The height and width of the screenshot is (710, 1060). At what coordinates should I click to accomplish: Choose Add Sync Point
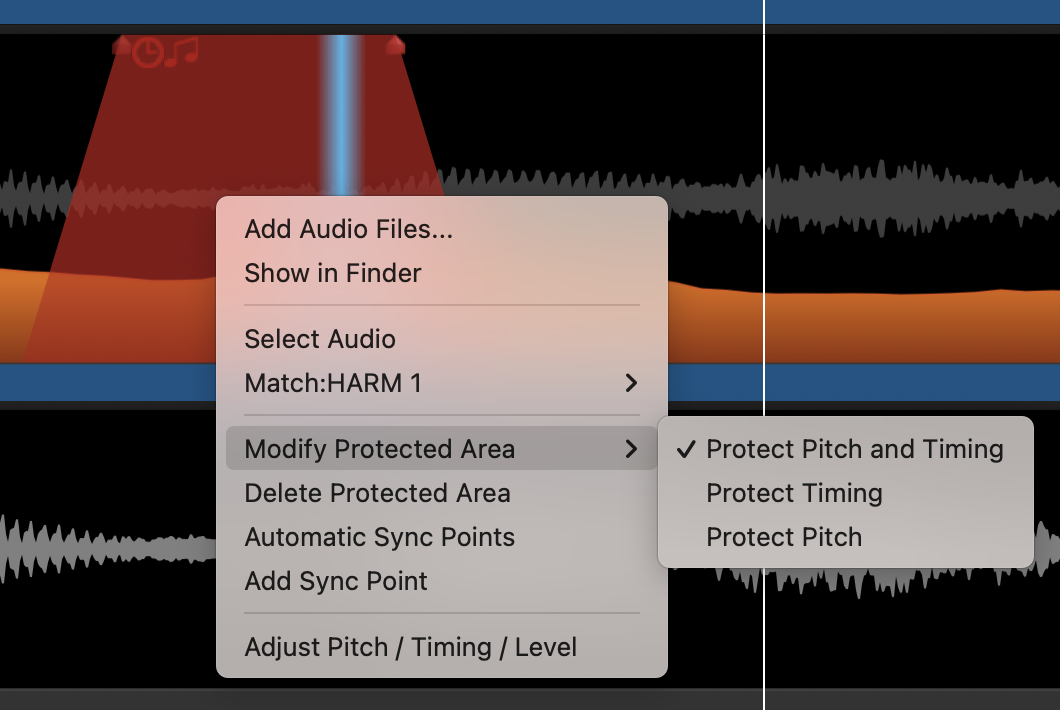point(336,581)
